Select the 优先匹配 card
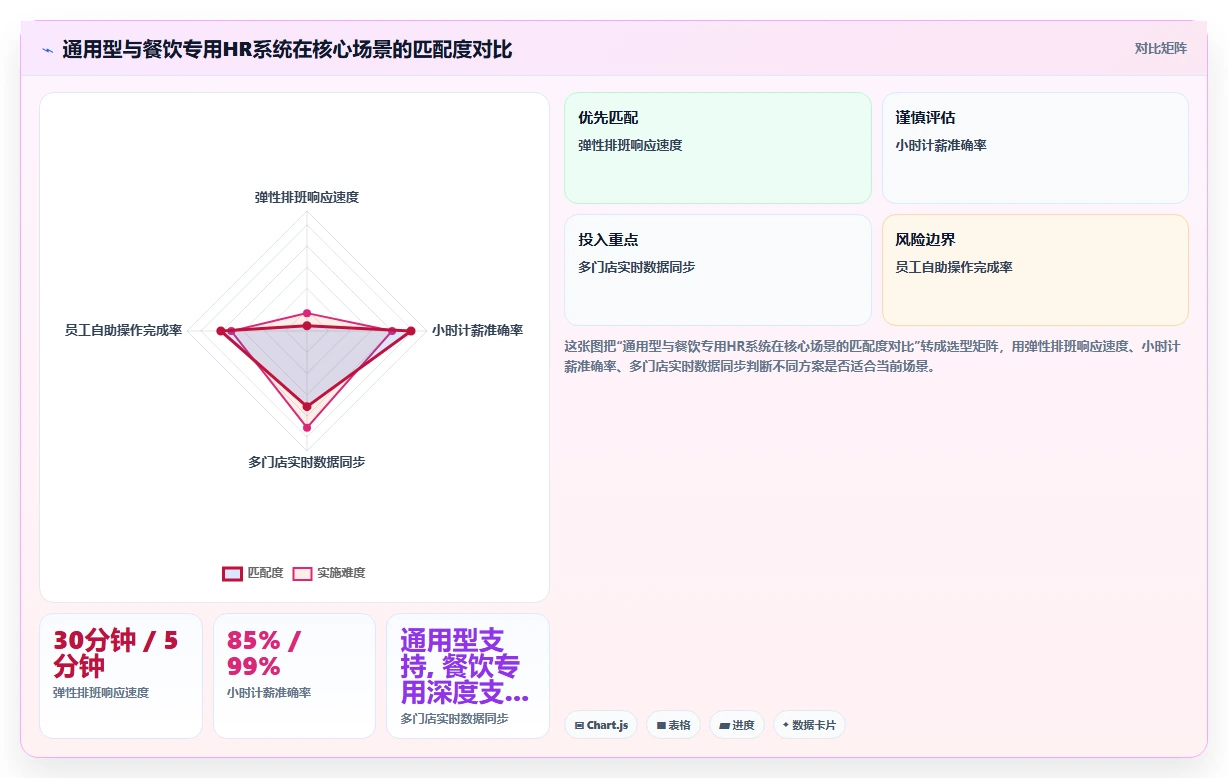The image size is (1228, 778). coord(718,148)
